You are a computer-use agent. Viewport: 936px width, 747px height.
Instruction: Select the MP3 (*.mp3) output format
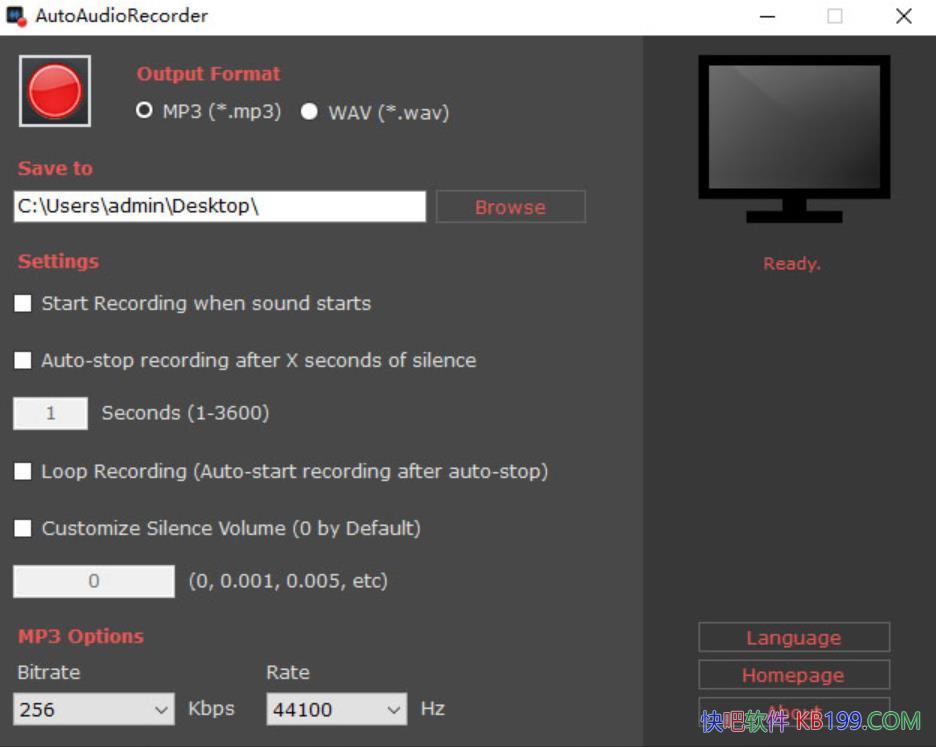point(143,112)
